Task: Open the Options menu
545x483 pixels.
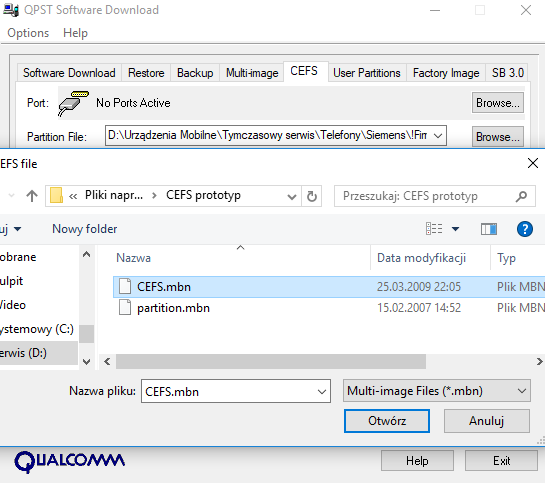Action: pyautogui.click(x=28, y=33)
